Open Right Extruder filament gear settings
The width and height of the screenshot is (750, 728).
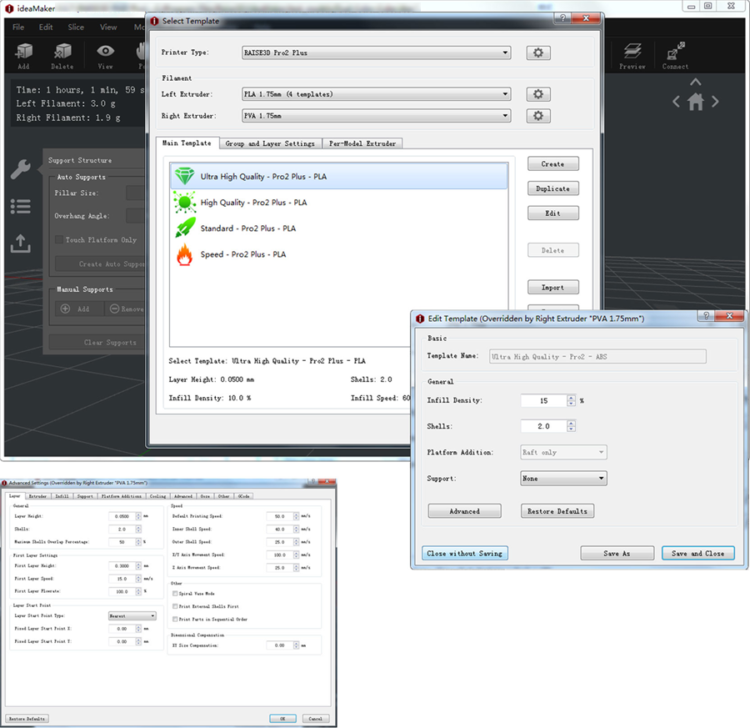pos(538,116)
